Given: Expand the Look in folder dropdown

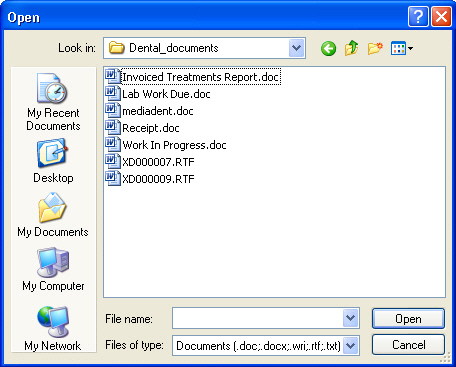Looking at the screenshot, I should pyautogui.click(x=297, y=48).
